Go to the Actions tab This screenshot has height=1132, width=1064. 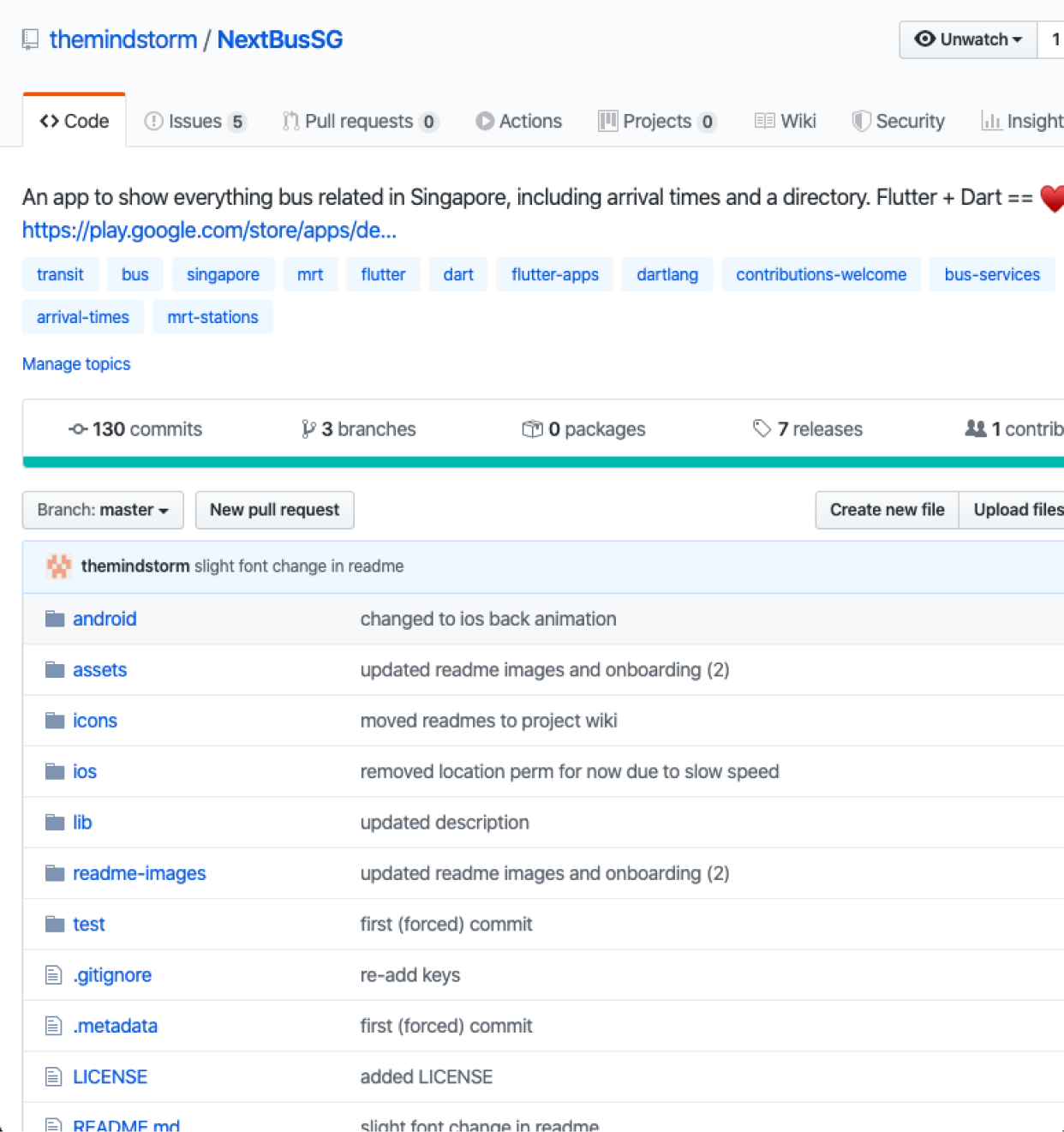pos(519,122)
